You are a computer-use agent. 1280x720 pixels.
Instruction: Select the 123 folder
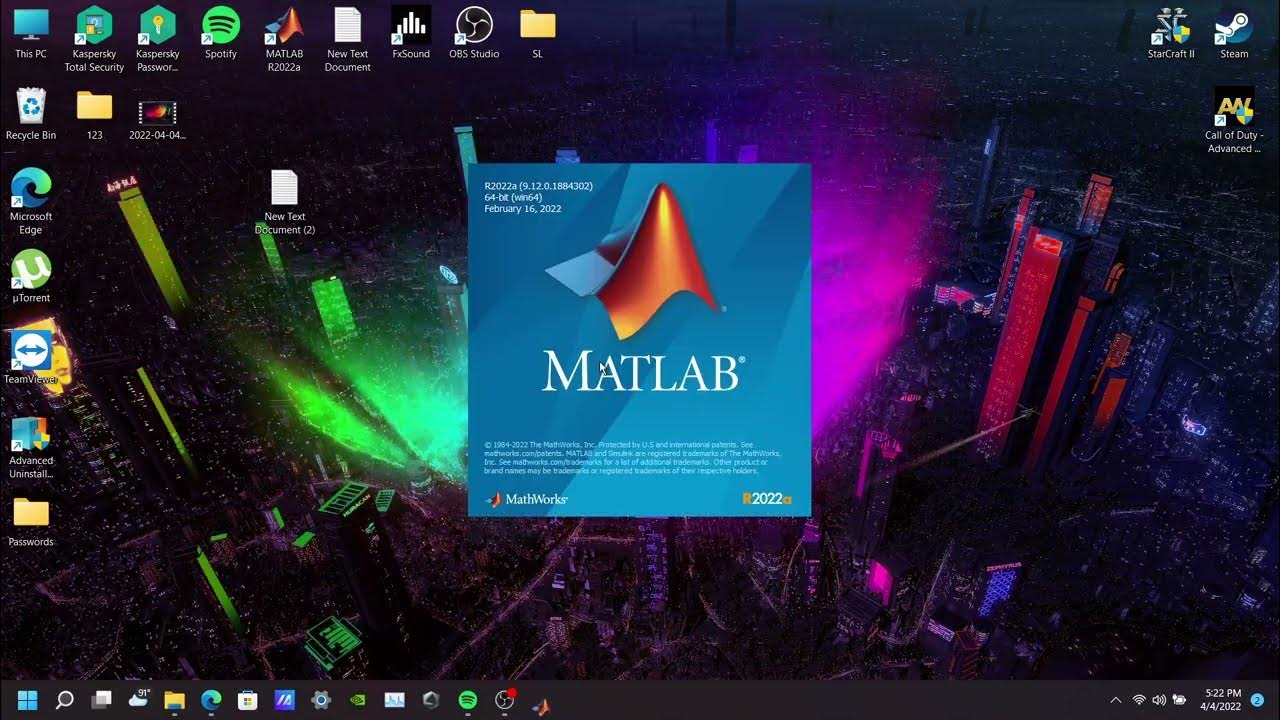click(x=94, y=114)
